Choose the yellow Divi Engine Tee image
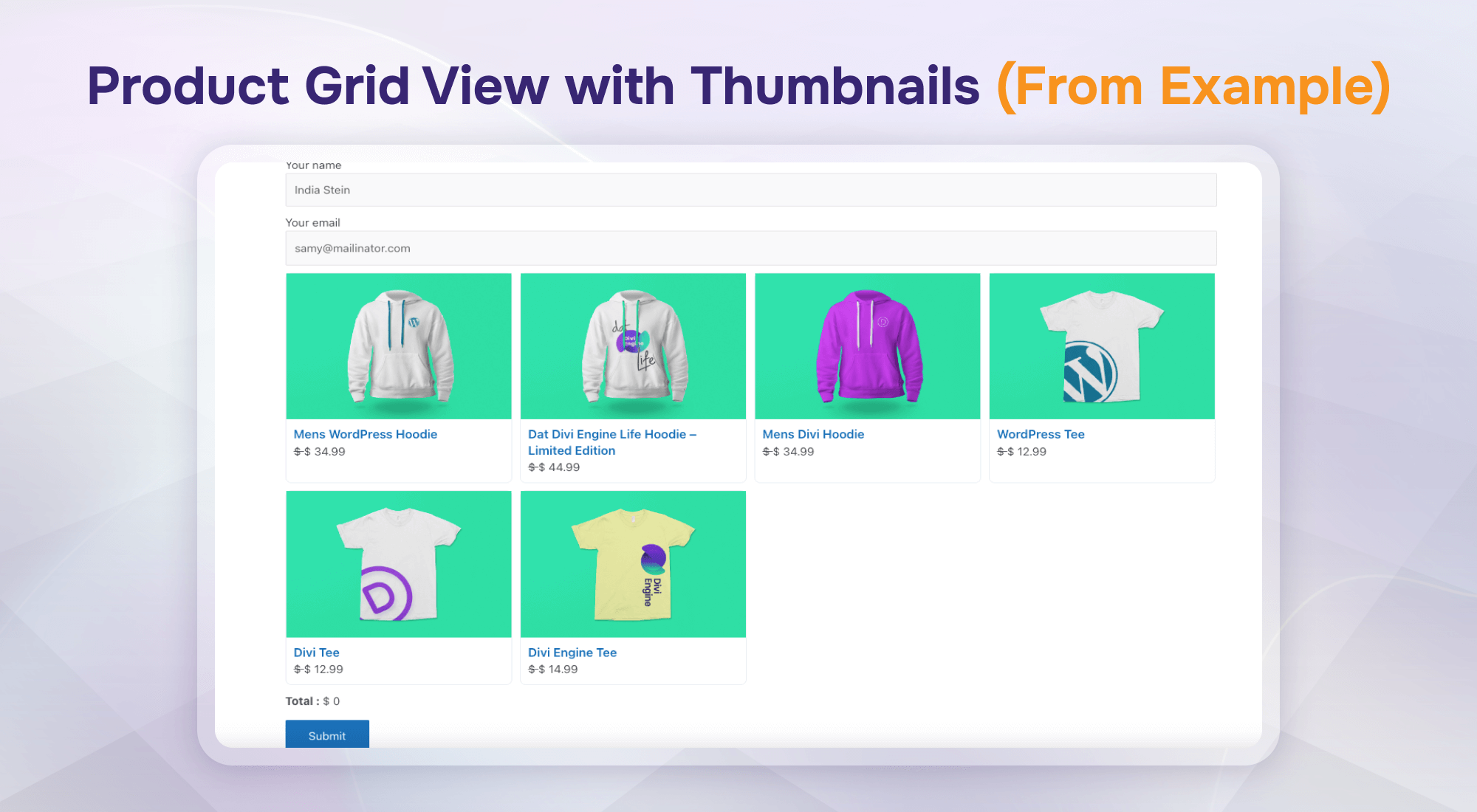 point(633,564)
